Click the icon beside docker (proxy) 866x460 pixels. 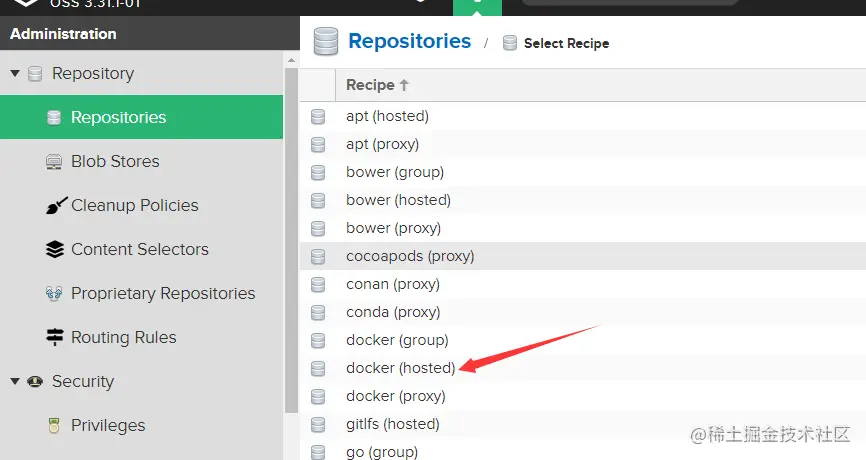[x=318, y=396]
